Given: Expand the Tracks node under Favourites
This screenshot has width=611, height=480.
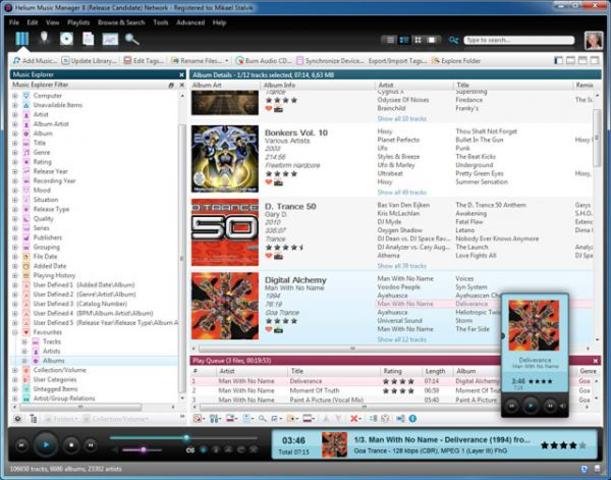Looking at the screenshot, I should point(25,342).
